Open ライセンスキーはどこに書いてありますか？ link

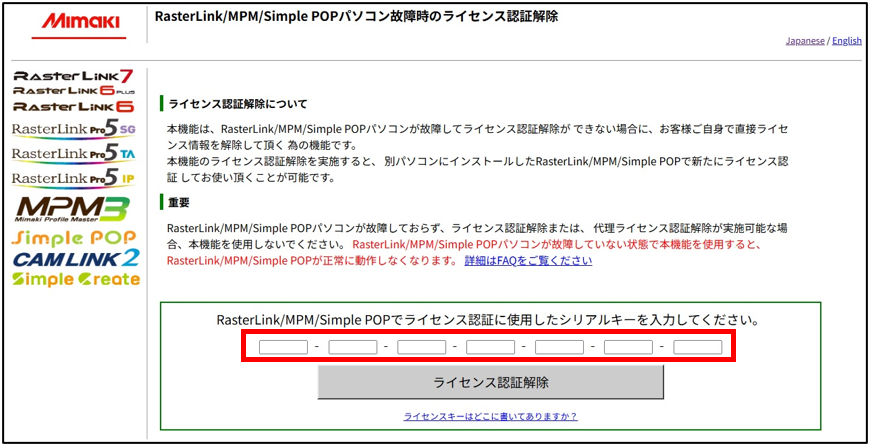pos(490,416)
